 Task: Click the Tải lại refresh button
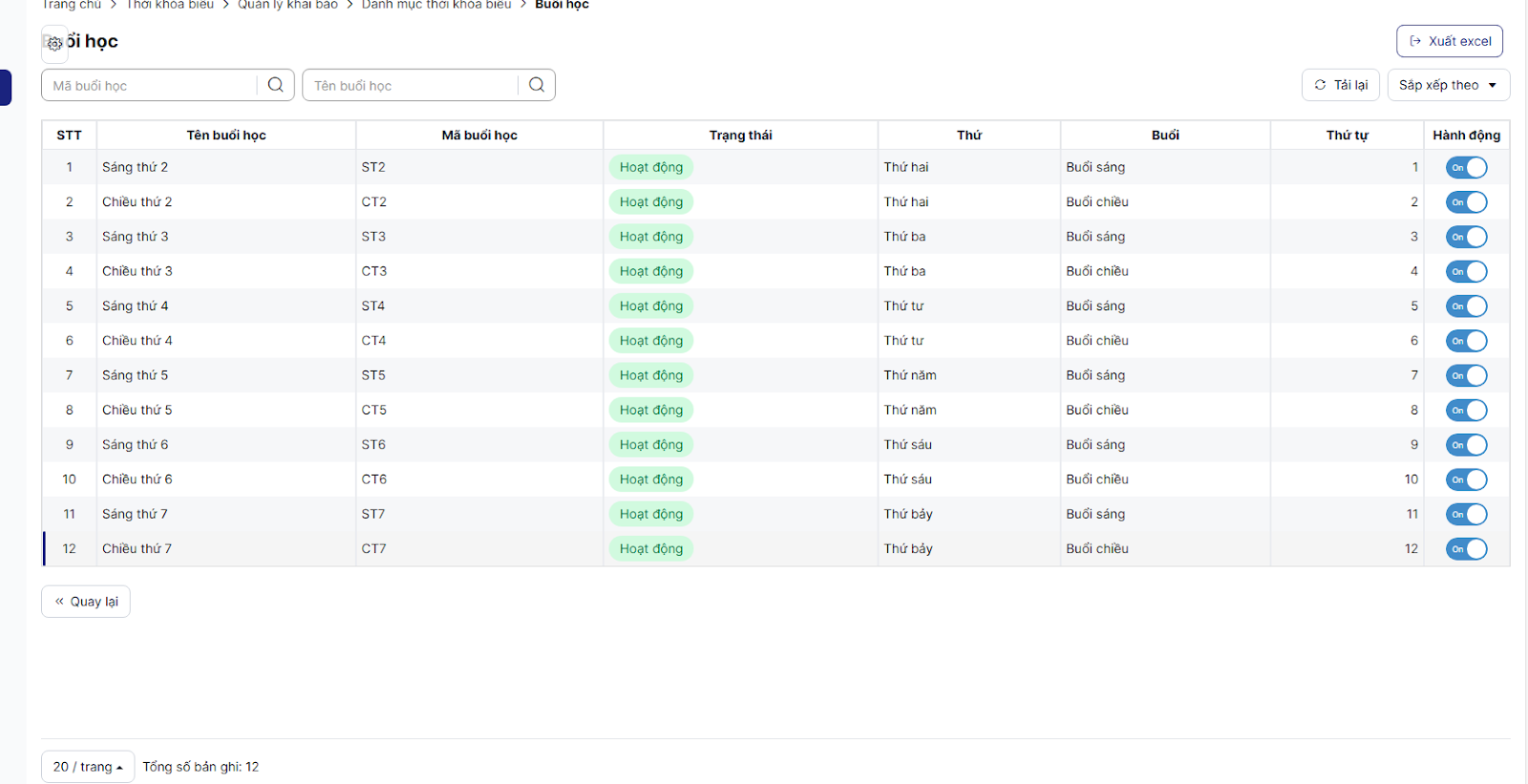(1340, 85)
